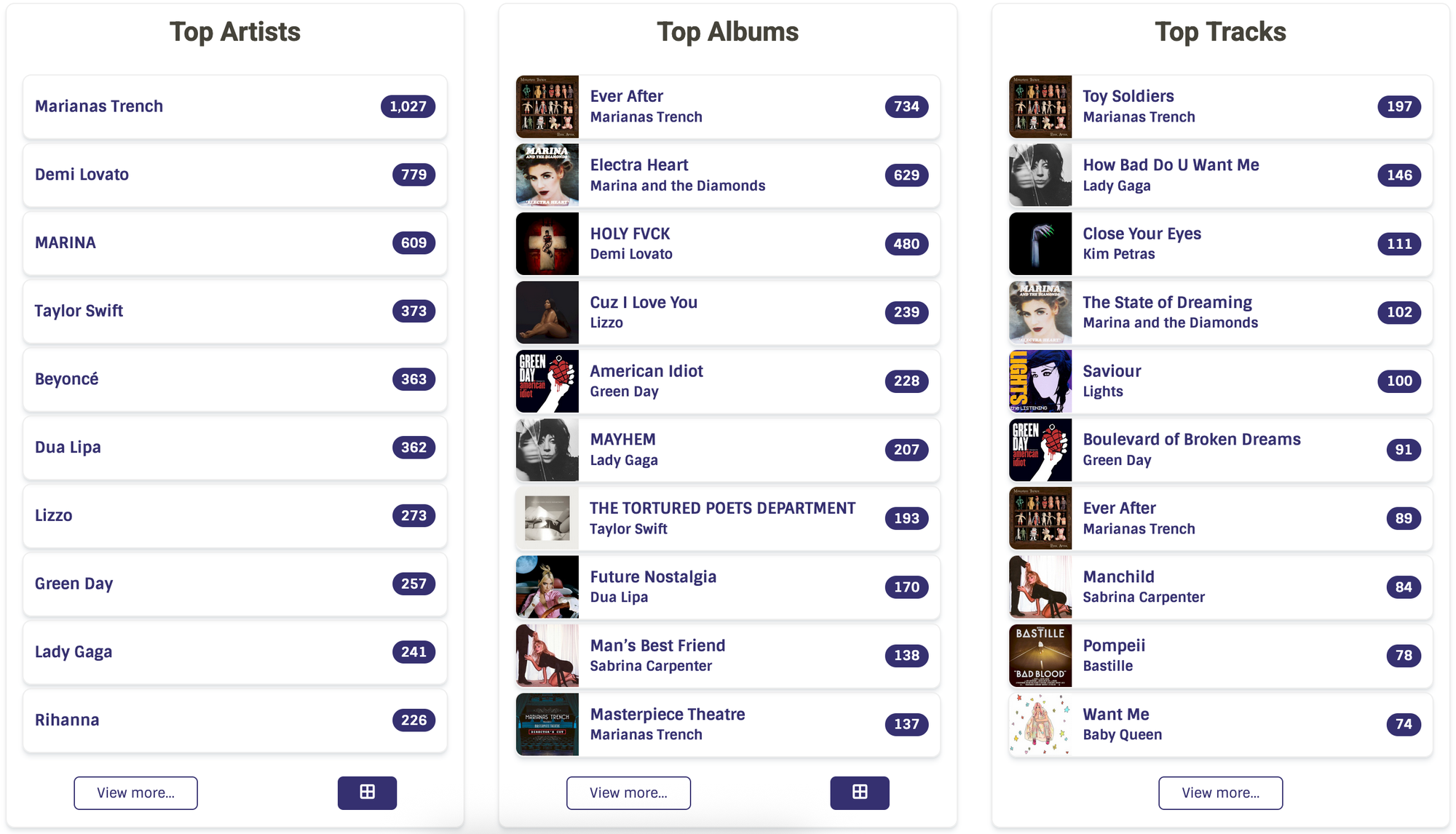Open THE TORTURED POETS DEPARTMENT album title

[722, 508]
